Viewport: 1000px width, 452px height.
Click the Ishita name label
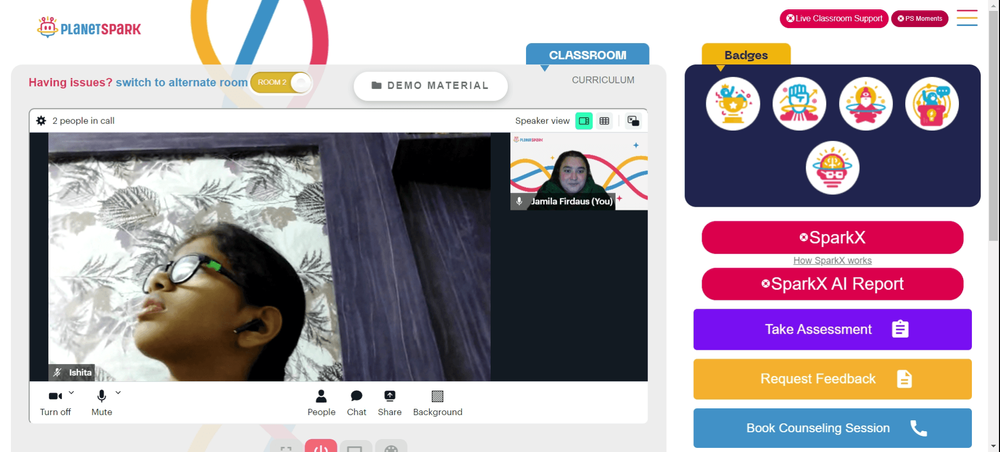tap(80, 372)
